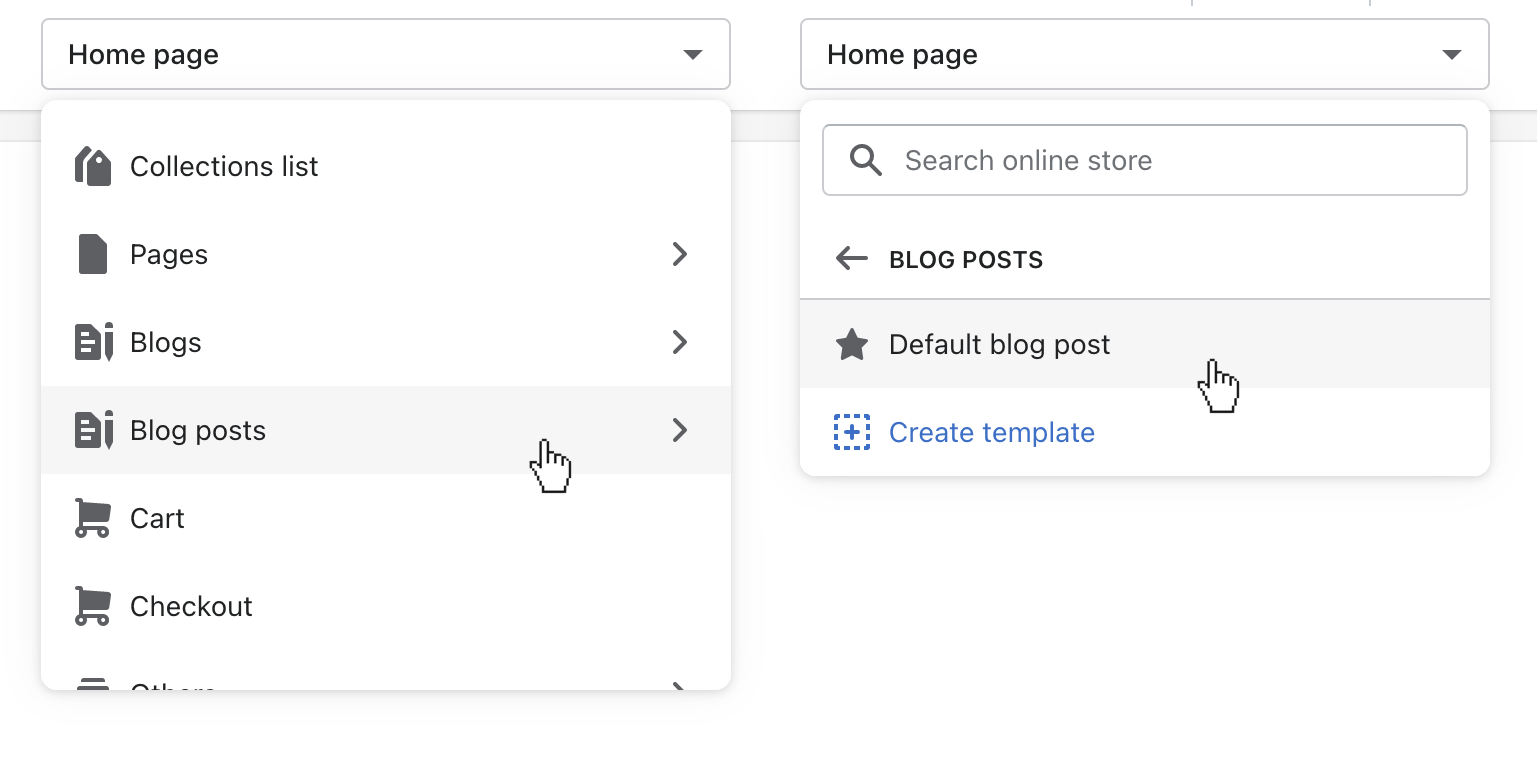Click the dashed plus icon for Create template
Viewport: 1537px width, 760px height.
pyautogui.click(x=851, y=432)
